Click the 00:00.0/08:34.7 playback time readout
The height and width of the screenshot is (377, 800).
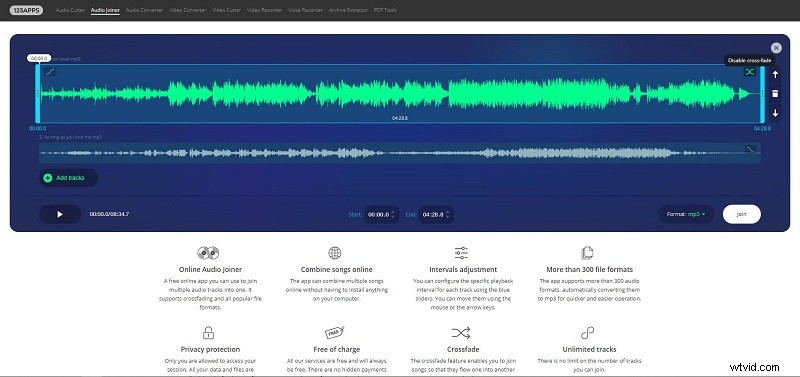coord(109,214)
